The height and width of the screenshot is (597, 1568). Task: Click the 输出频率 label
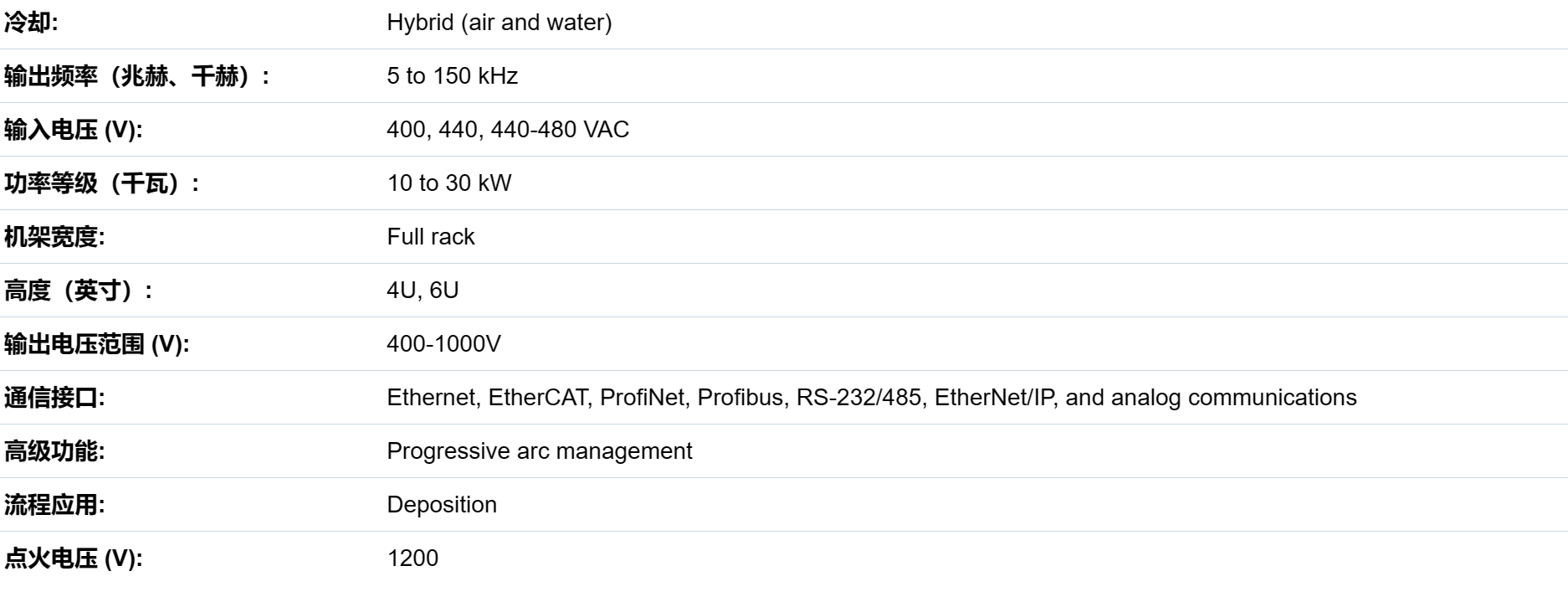pos(137,77)
